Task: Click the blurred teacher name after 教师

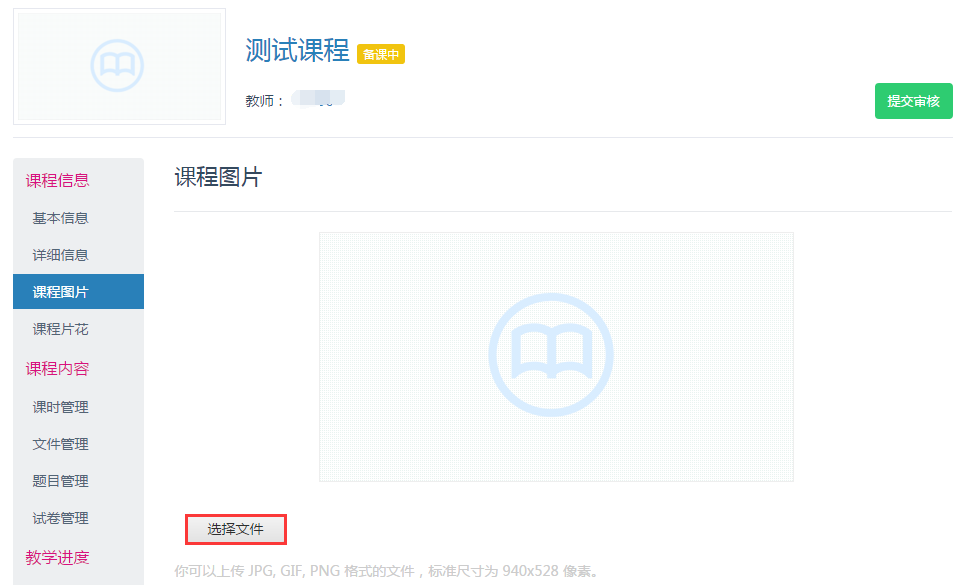Action: 319,99
